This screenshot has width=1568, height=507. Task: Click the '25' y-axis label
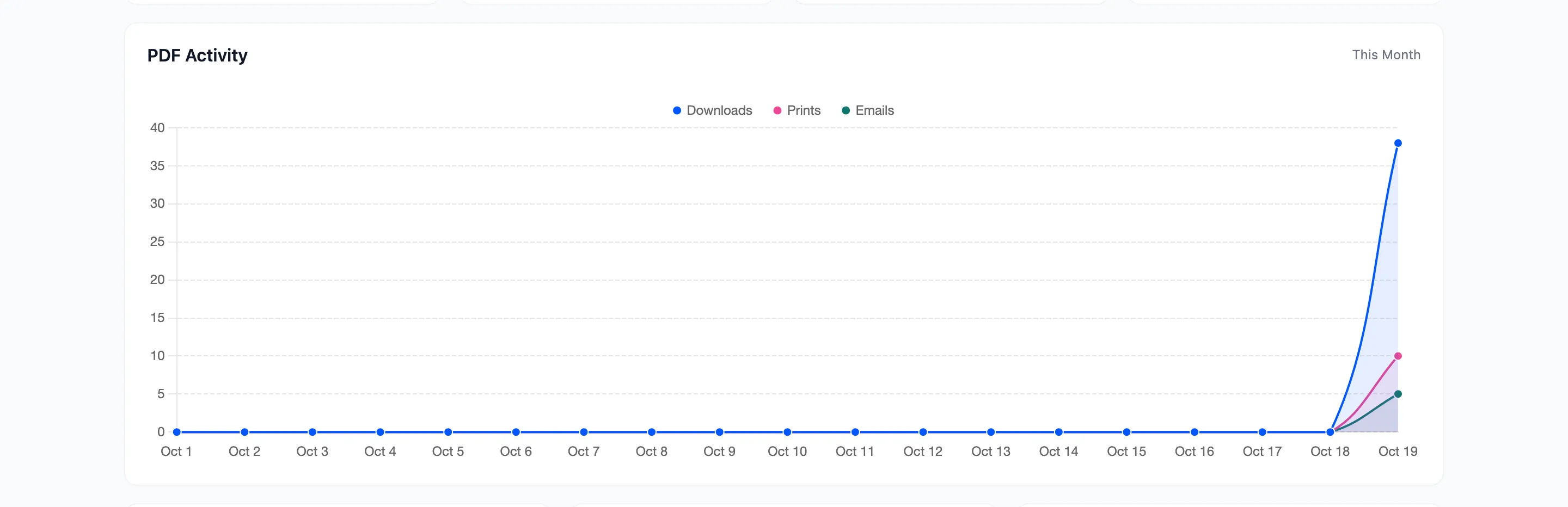click(157, 242)
